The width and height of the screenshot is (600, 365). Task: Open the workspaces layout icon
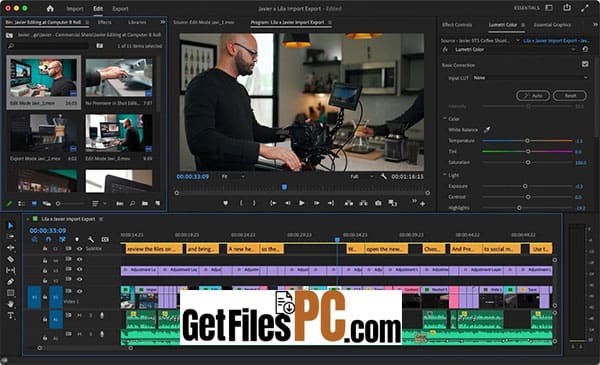point(549,8)
